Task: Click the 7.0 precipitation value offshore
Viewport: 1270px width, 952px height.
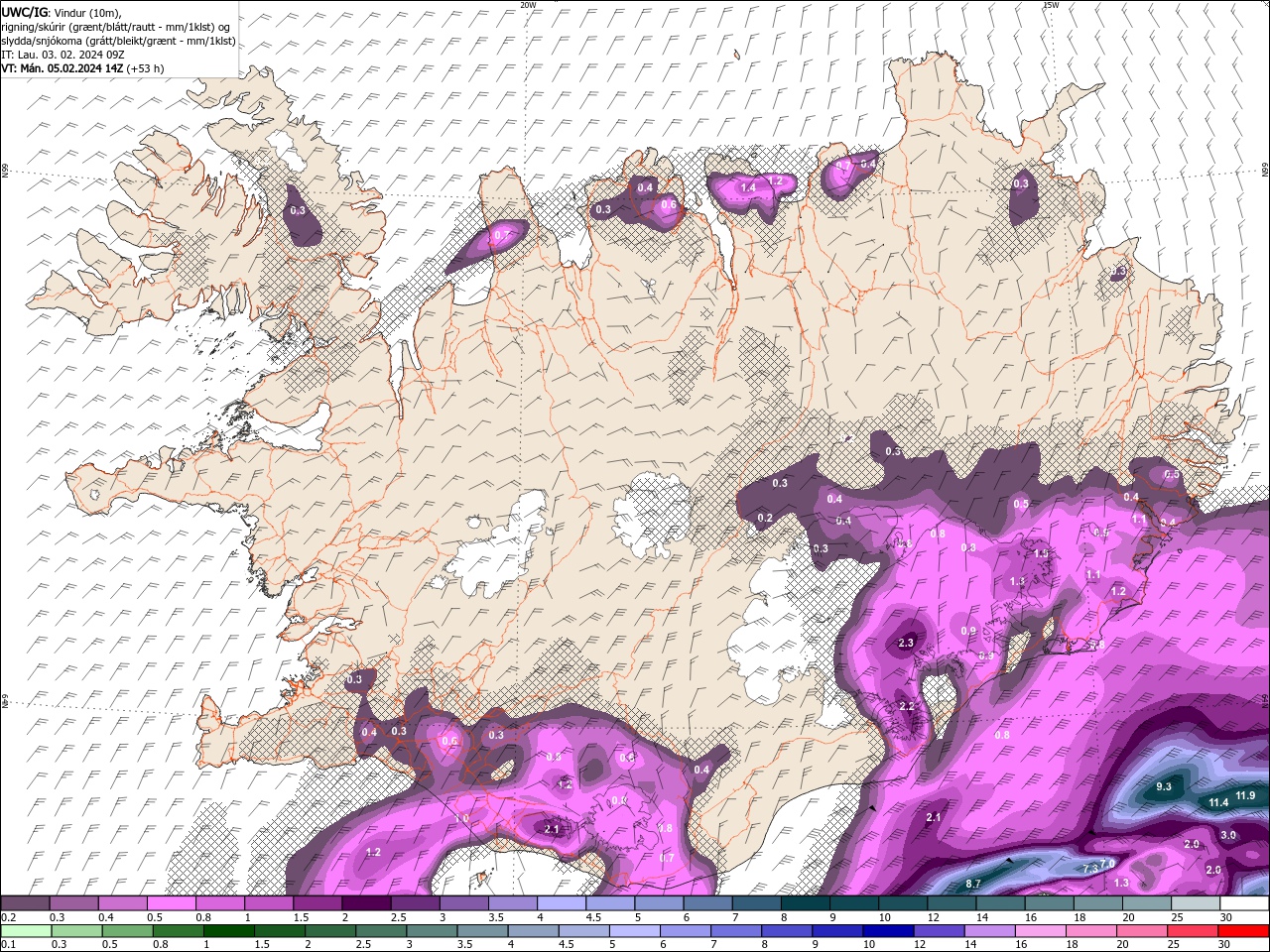Action: (1107, 864)
